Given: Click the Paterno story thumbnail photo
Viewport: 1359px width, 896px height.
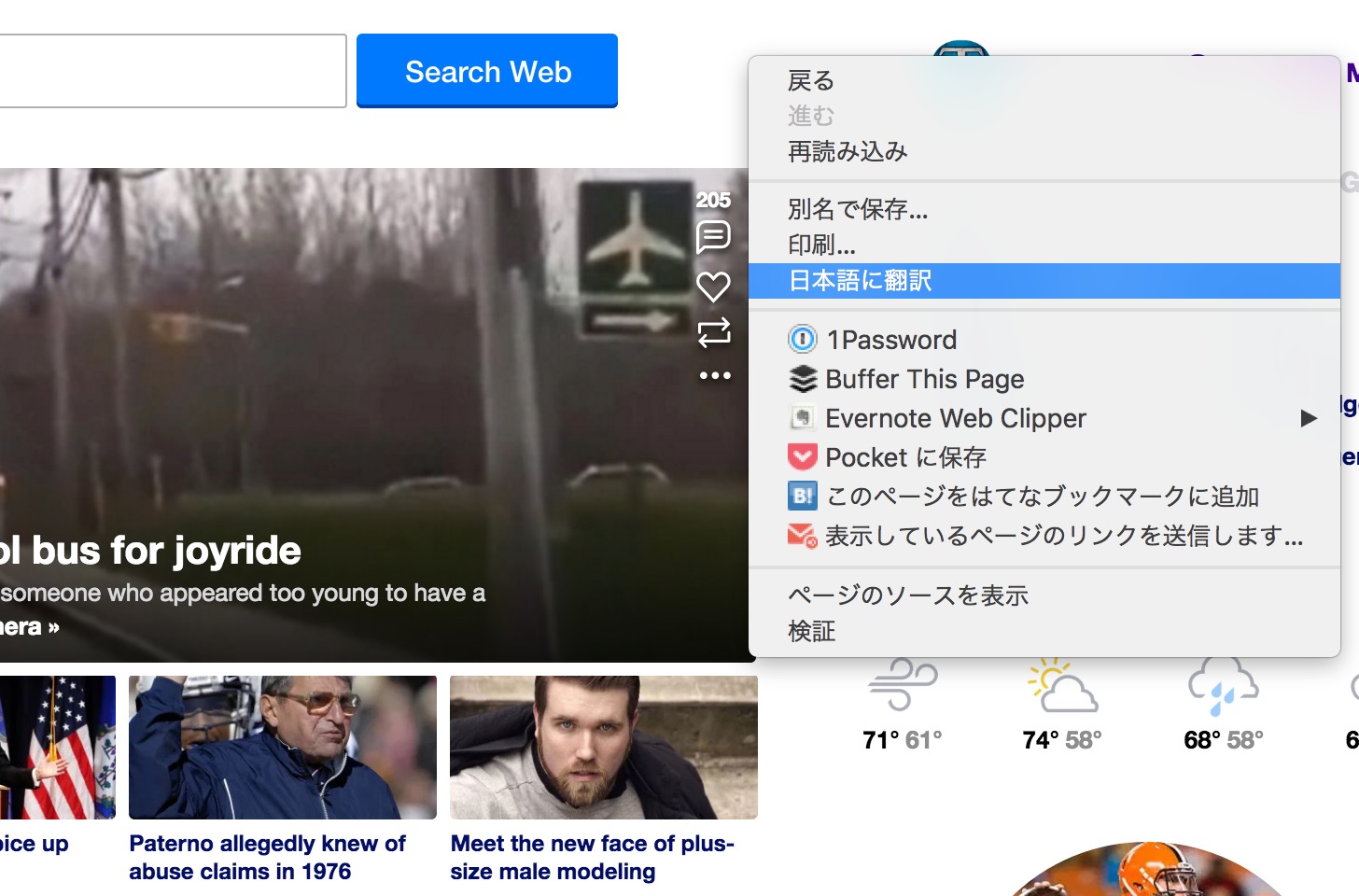Looking at the screenshot, I should coord(283,748).
